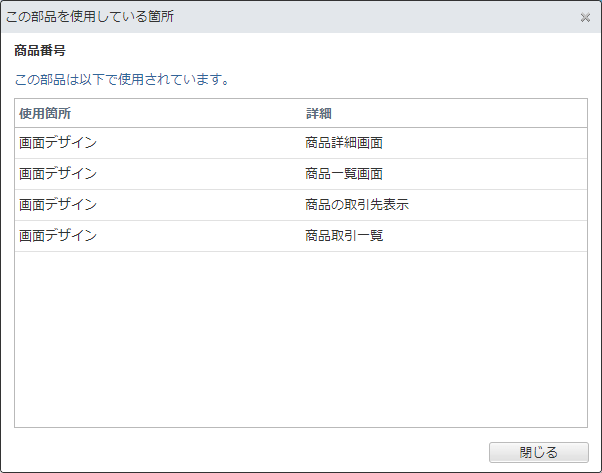
Task: Select the 商品詳細画面 row
Action: 301,143
